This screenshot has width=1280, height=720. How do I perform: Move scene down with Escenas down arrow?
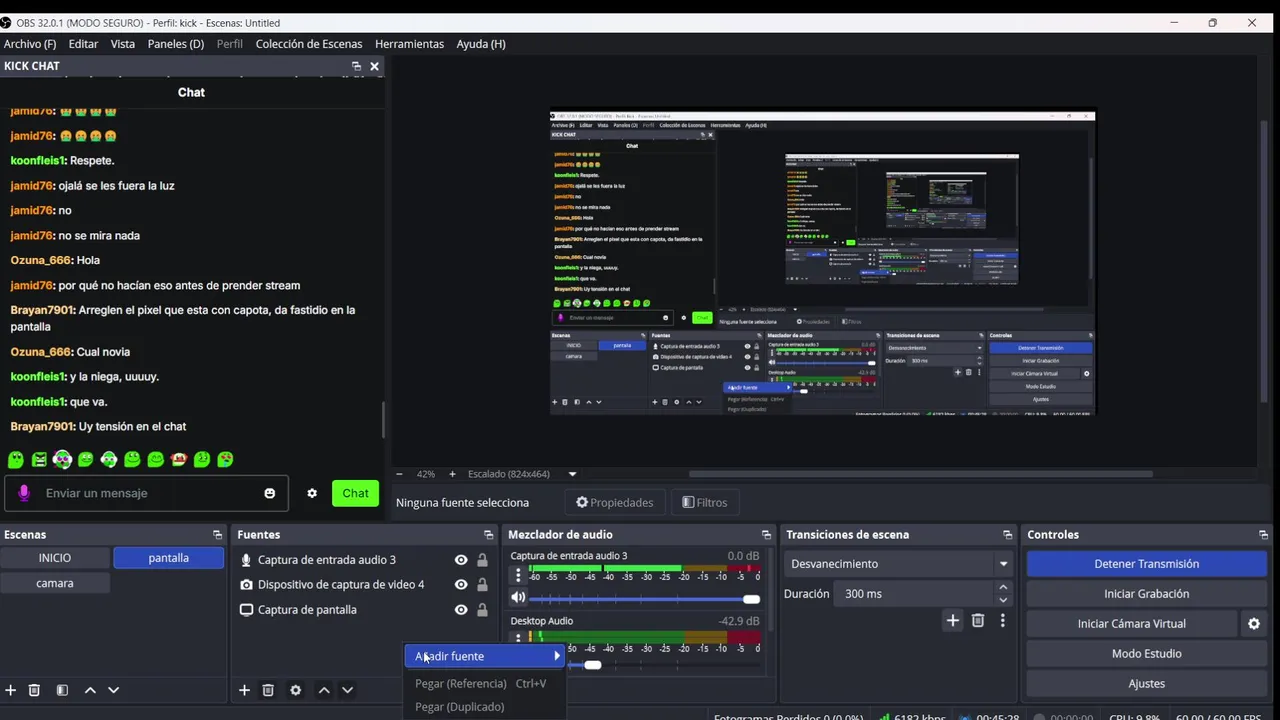click(x=113, y=690)
